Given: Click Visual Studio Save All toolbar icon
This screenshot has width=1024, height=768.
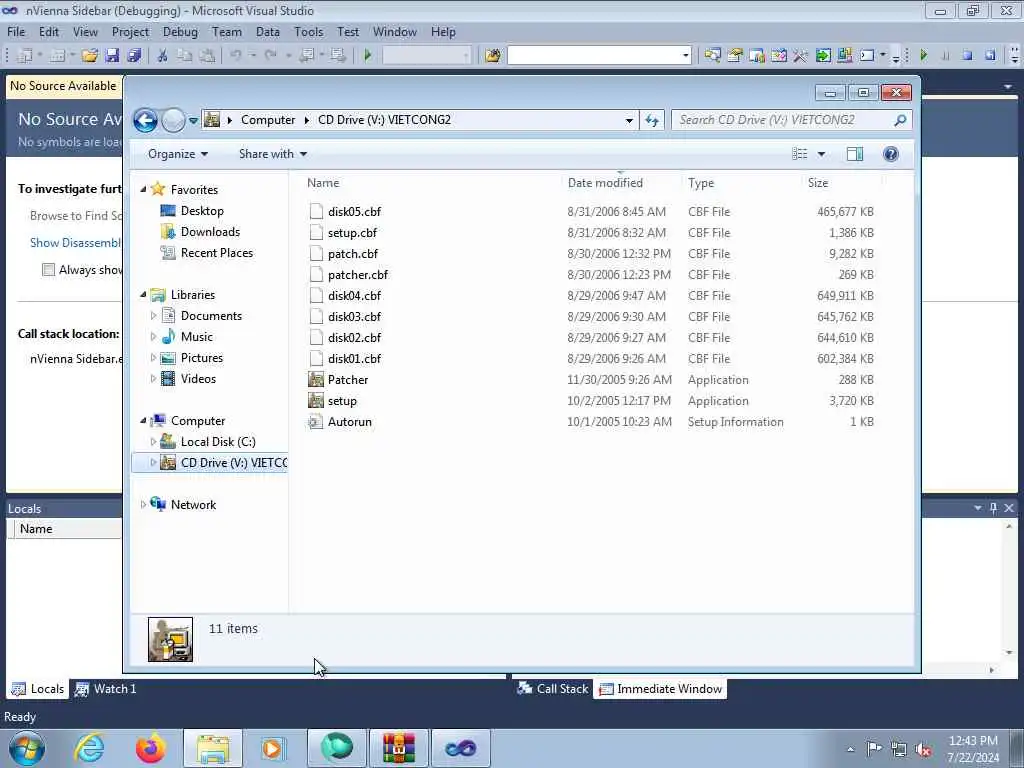Looking at the screenshot, I should 135,56.
